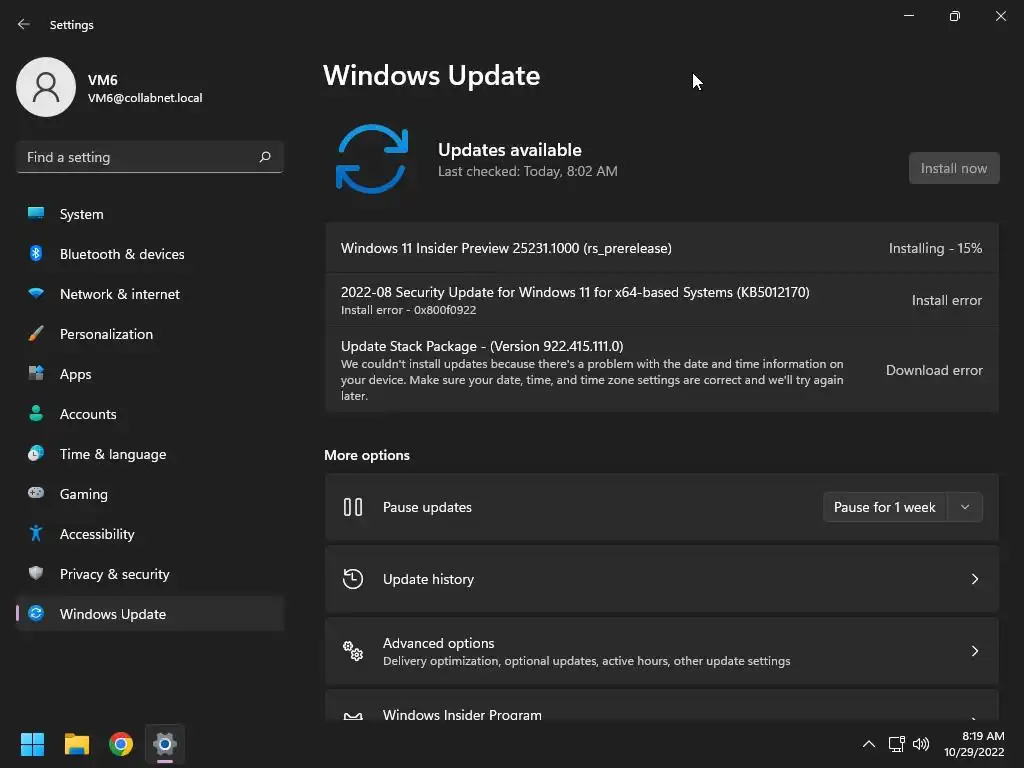The width and height of the screenshot is (1024, 768).
Task: Expand Advanced options chevron
Action: coord(974,651)
